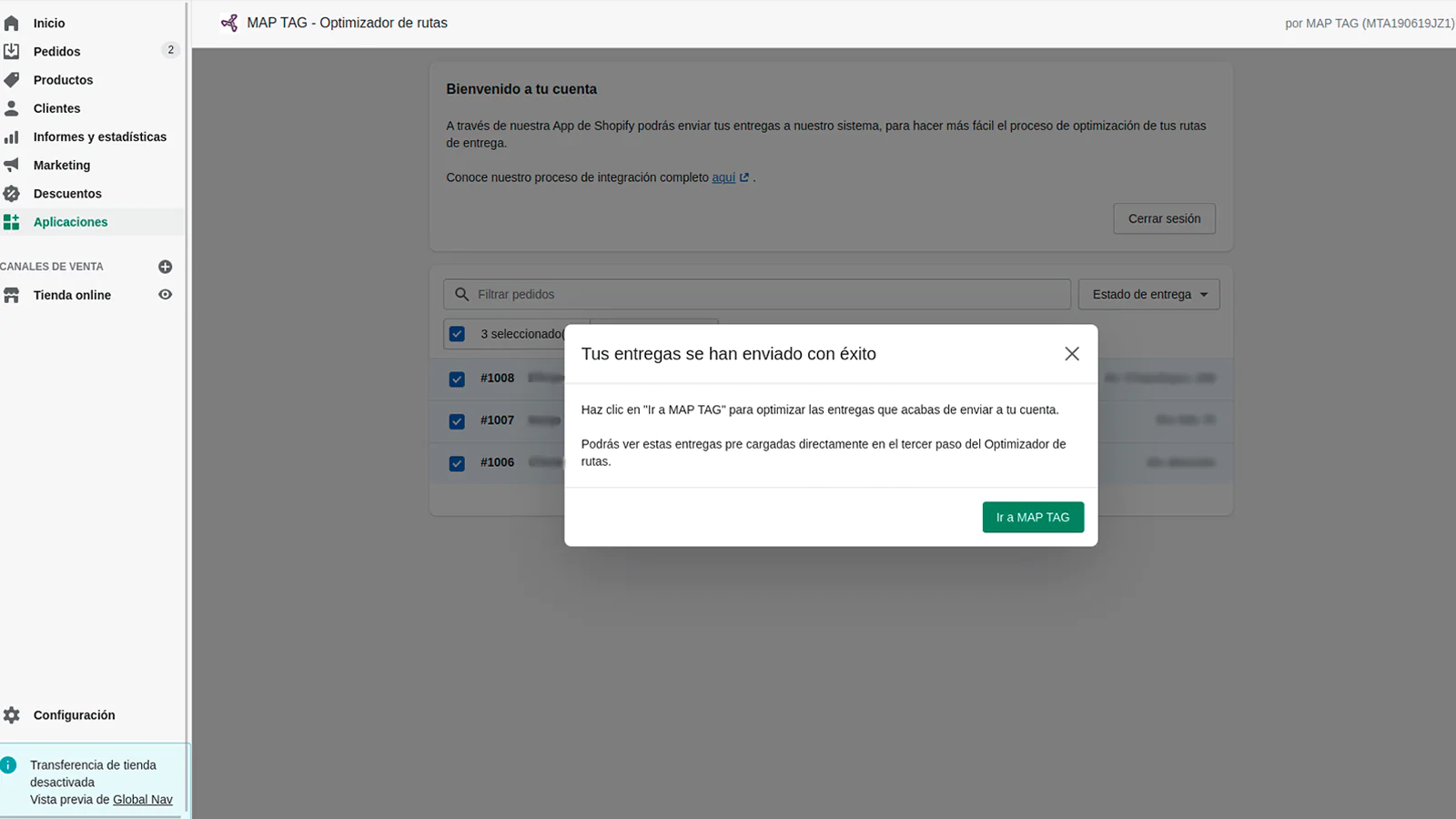
Task: Uncheck the order #1008 checkbox
Action: [457, 379]
